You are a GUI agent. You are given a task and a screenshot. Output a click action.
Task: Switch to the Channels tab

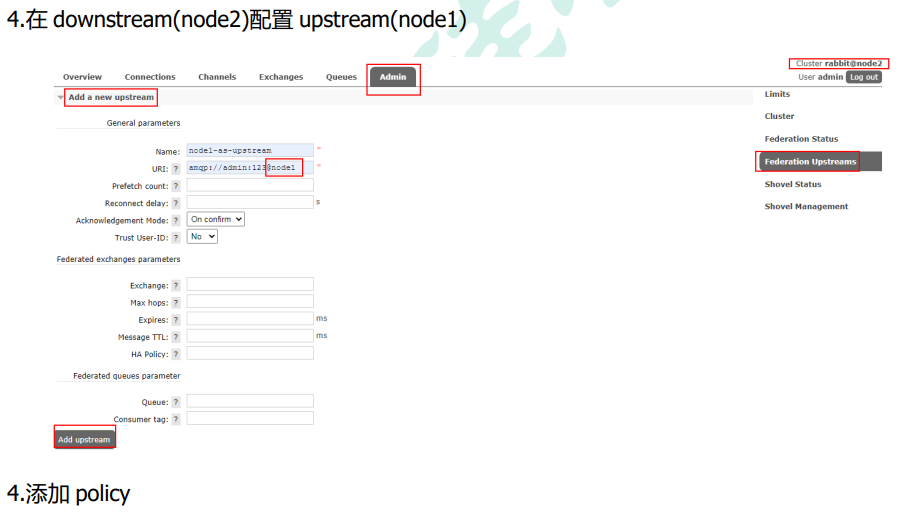(217, 77)
